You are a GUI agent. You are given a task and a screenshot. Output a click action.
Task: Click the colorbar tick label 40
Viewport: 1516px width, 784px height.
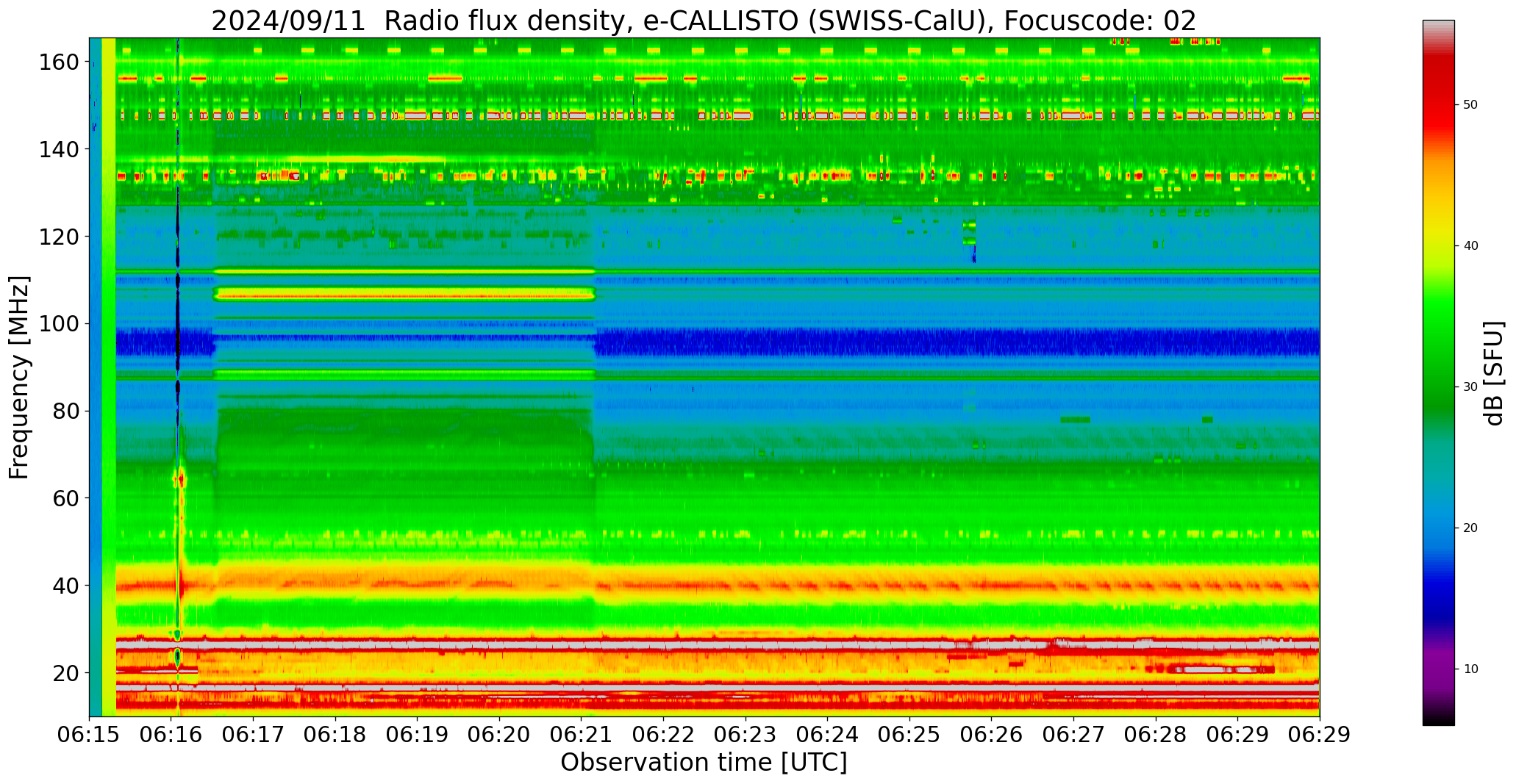point(1470,246)
